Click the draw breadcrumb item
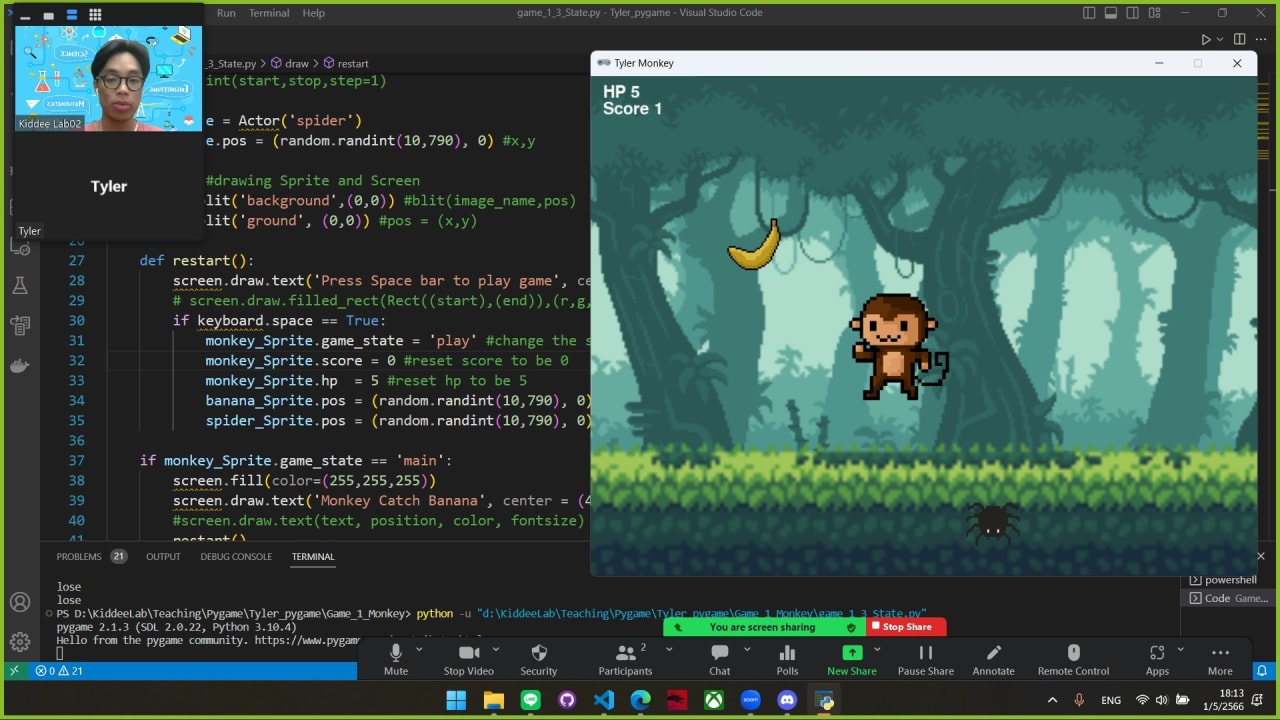The height and width of the screenshot is (720, 1280). pos(290,63)
